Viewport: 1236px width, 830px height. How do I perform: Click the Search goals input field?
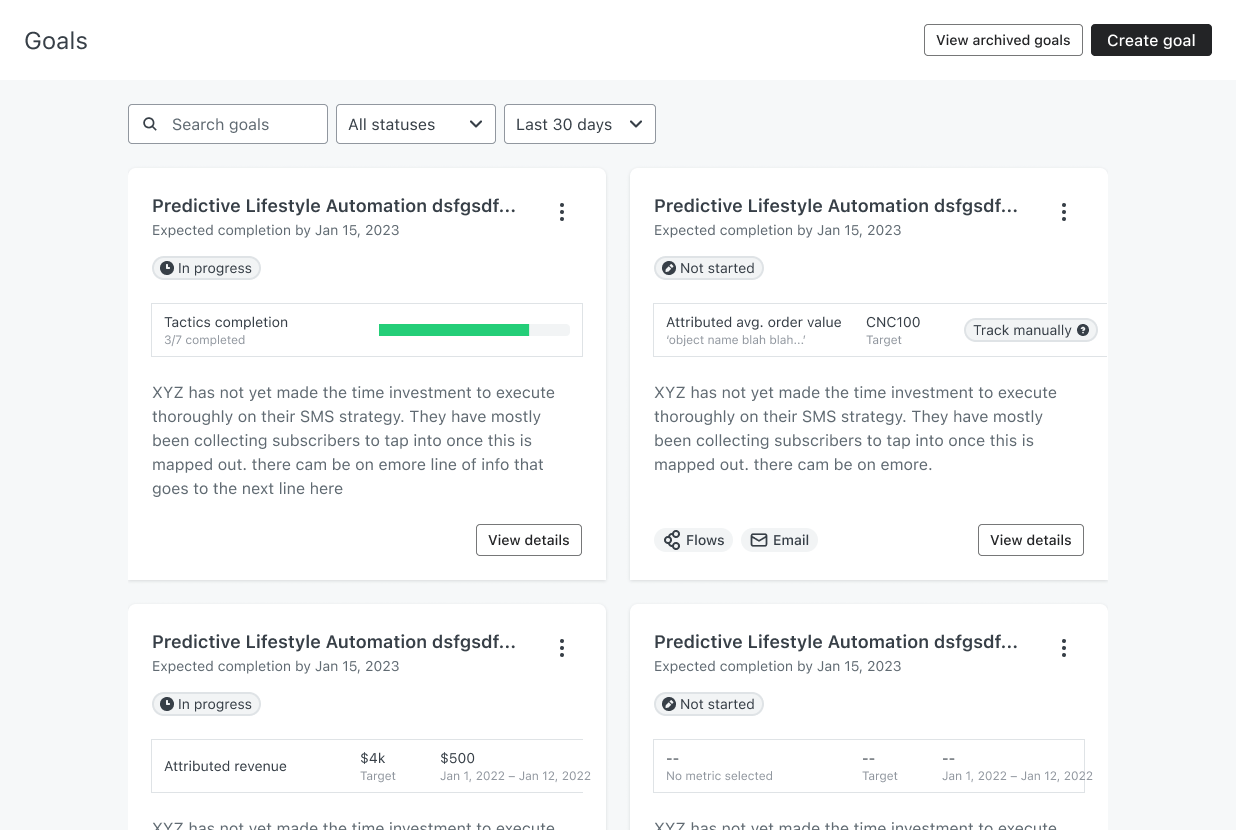pos(228,124)
